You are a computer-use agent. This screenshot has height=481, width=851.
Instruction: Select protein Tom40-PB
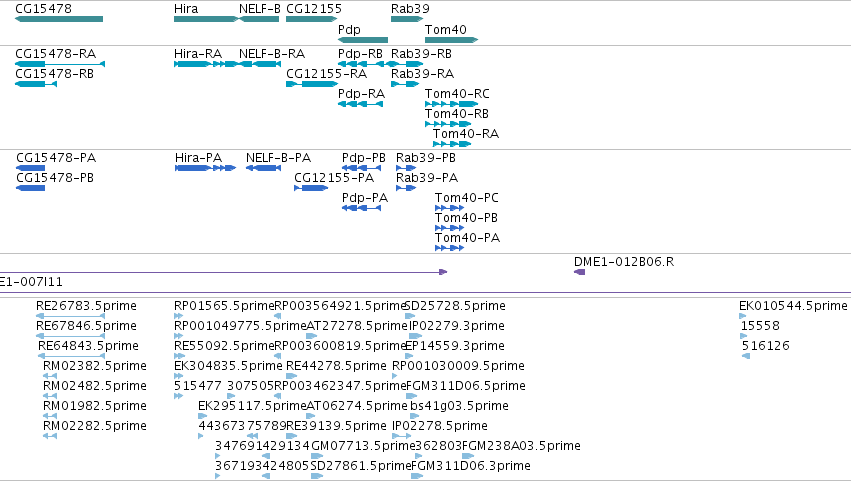[466, 218]
